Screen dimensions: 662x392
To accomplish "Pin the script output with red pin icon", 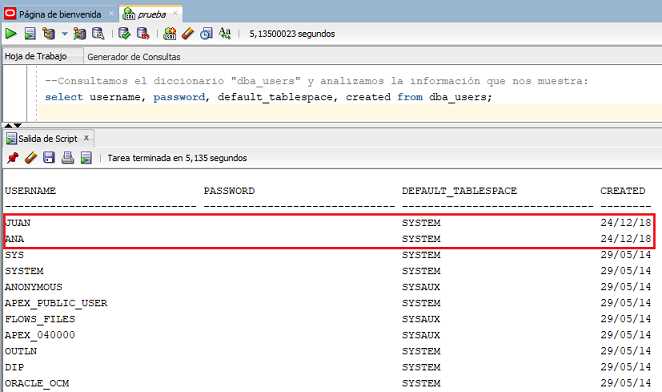I will [13, 158].
